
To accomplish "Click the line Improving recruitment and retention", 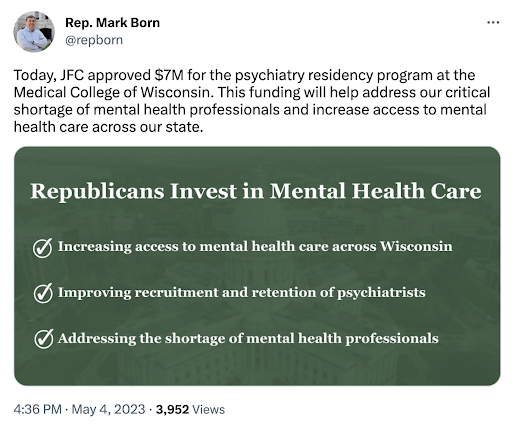I will [x=242, y=292].
